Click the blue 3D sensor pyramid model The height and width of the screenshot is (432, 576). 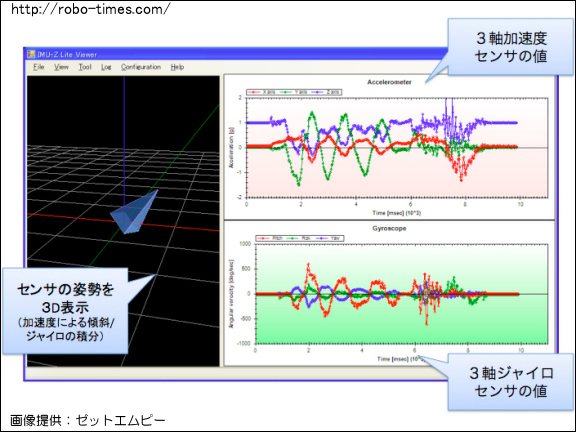[134, 213]
